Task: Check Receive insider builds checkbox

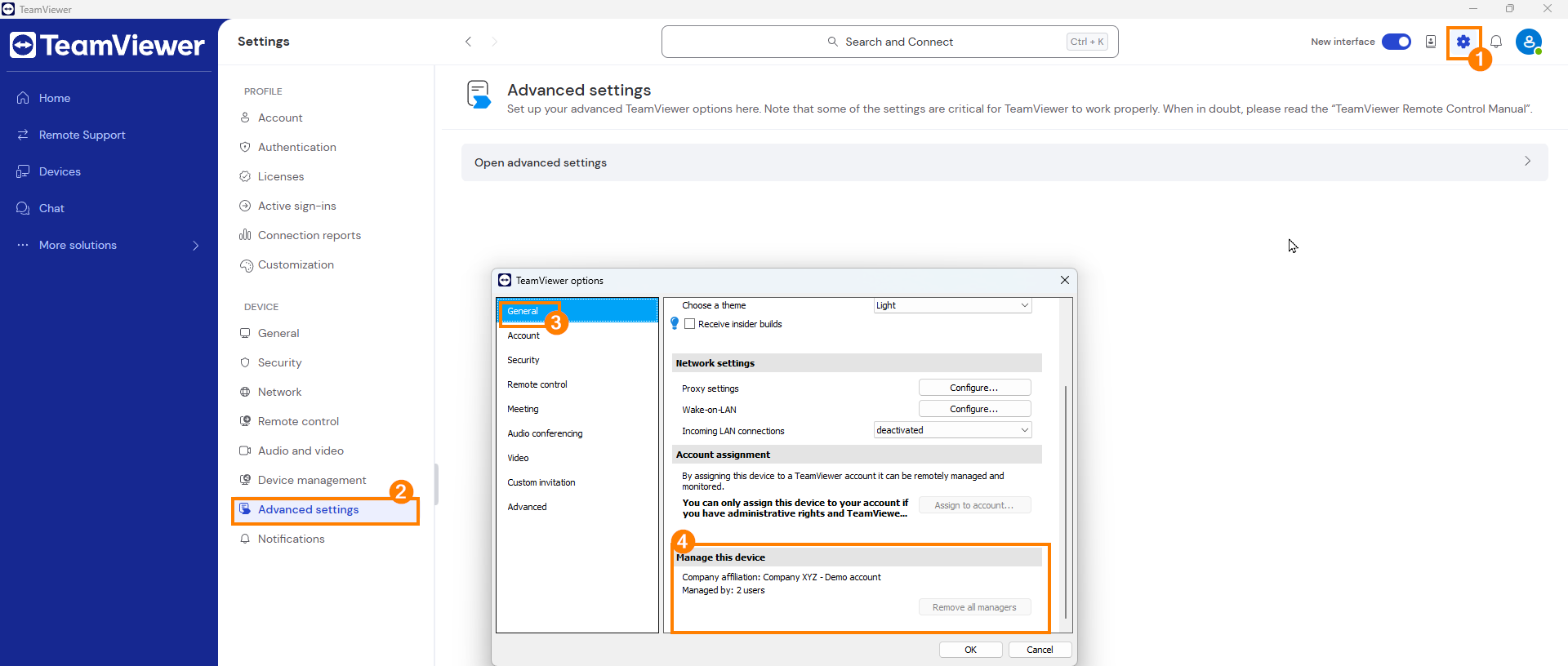Action: coord(690,324)
